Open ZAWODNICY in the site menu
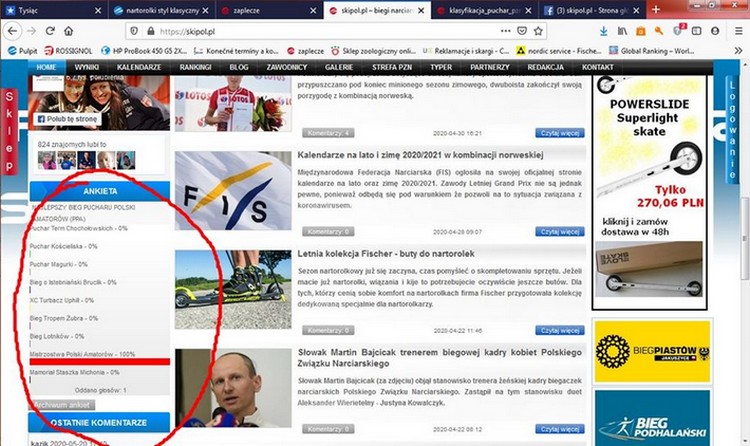This screenshot has height=446, width=750. (287, 67)
